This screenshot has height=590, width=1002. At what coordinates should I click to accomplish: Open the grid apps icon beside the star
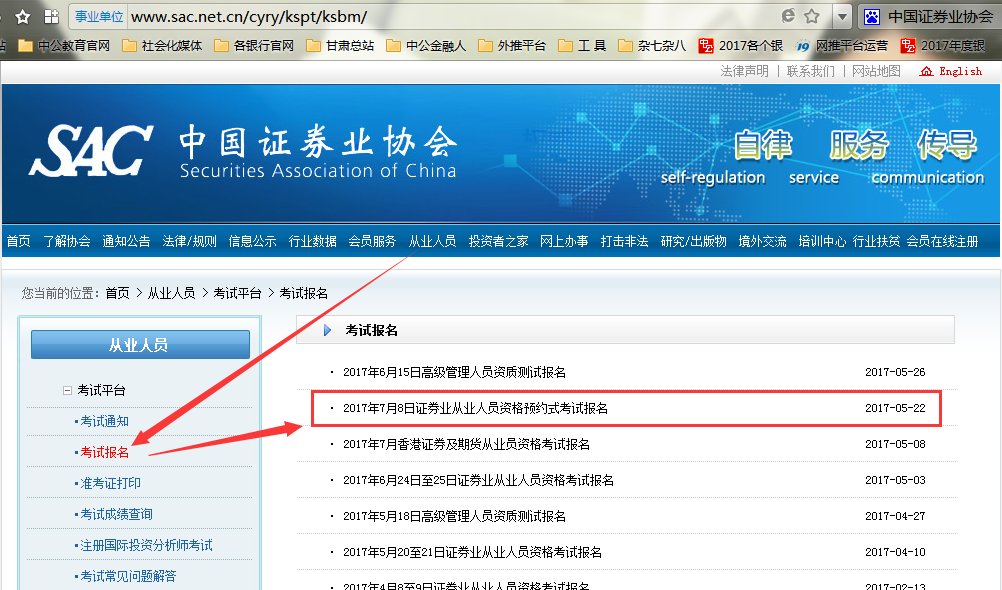[x=52, y=17]
